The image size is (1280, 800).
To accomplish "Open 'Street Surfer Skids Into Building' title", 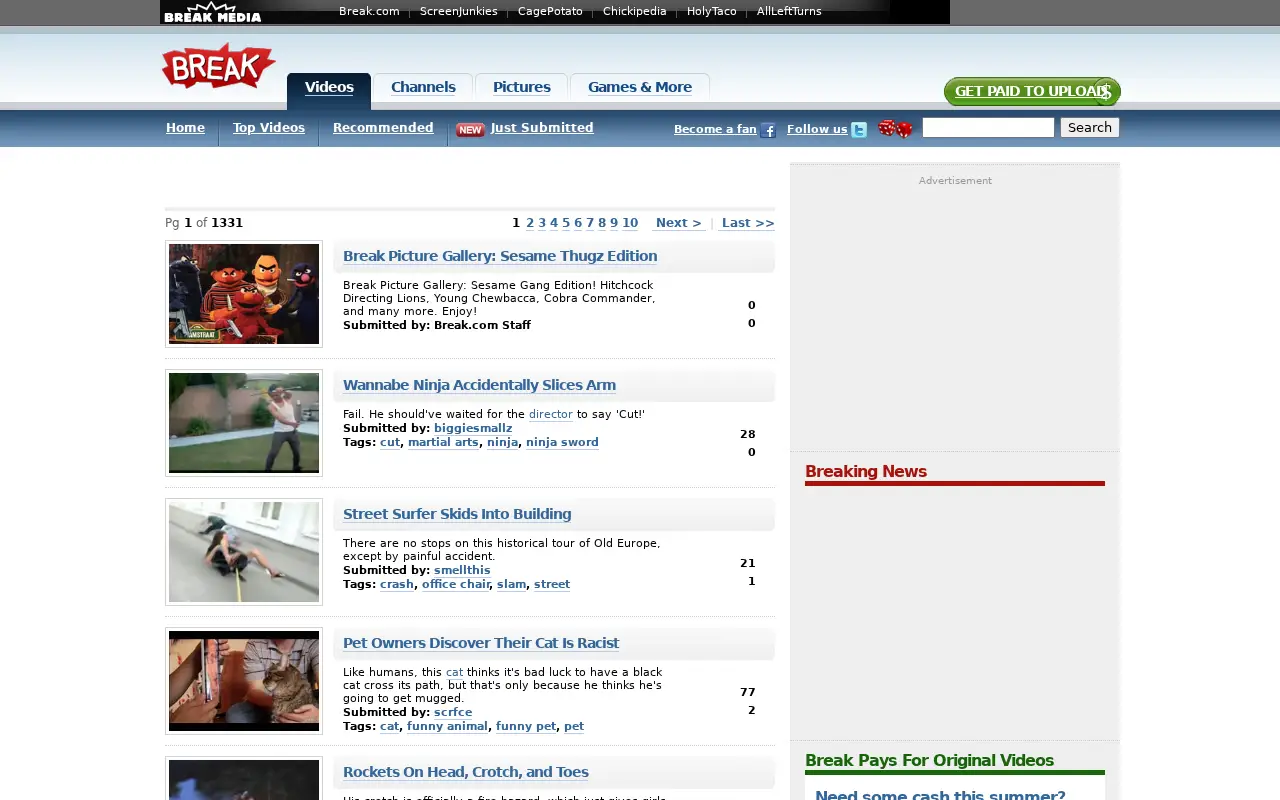I will (x=457, y=514).
